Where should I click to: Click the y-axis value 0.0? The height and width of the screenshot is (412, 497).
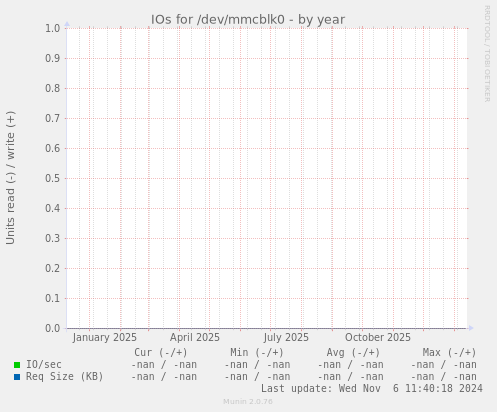click(x=53, y=328)
